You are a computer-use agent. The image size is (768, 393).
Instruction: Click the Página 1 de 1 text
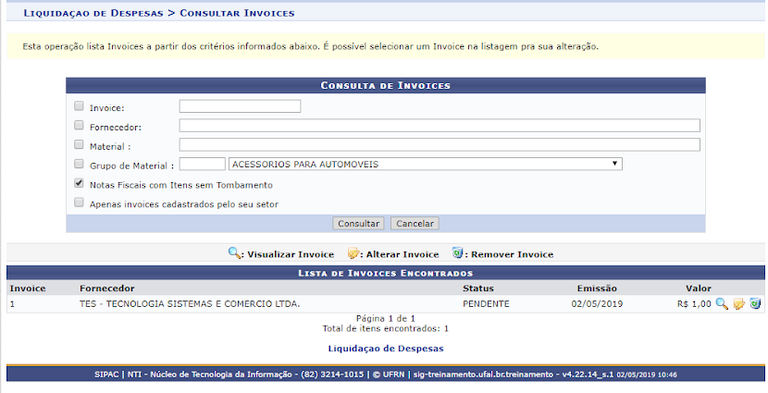tap(385, 318)
